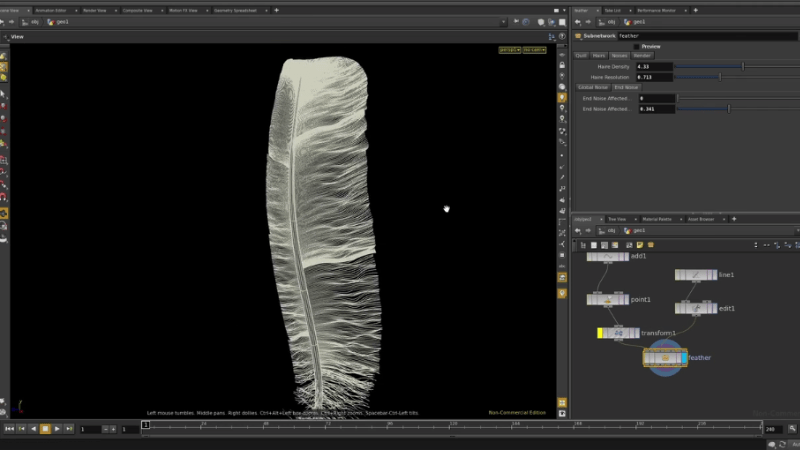Switch to the Geometry Spreadsheet tab

coord(235,9)
